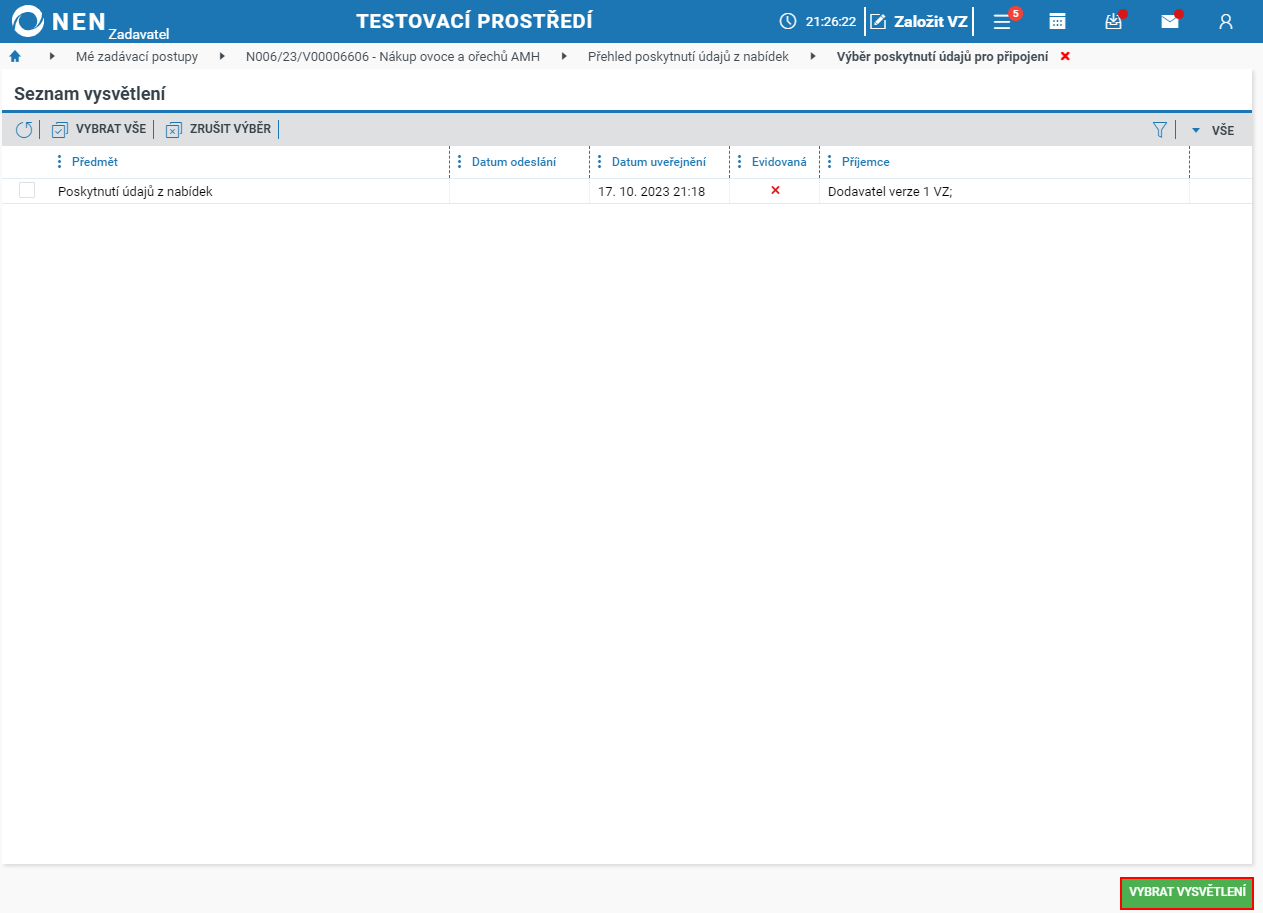Open Evidovaná column options dots
This screenshot has width=1263, height=913.
pyautogui.click(x=739, y=162)
